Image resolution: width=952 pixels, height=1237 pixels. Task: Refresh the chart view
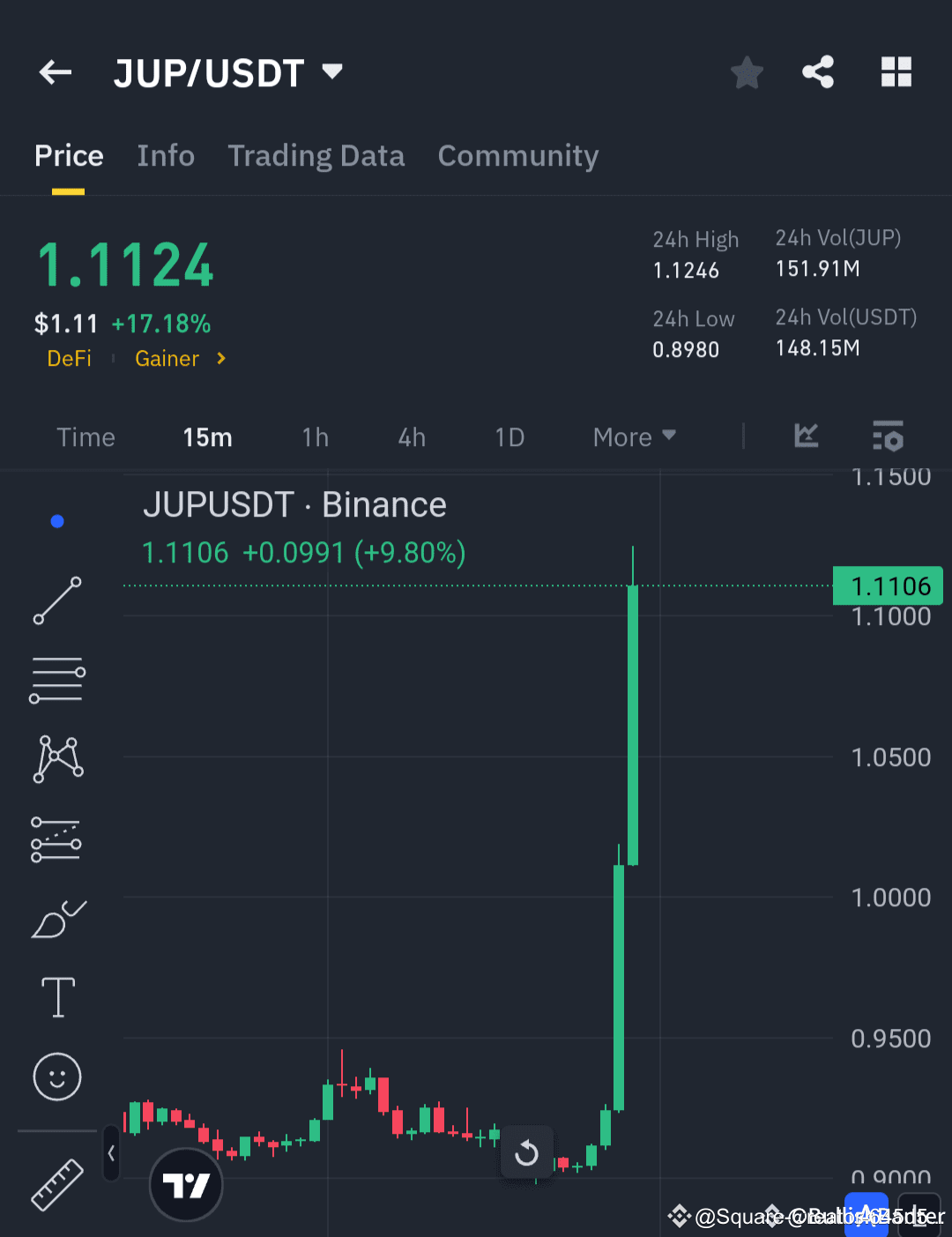(x=527, y=1152)
